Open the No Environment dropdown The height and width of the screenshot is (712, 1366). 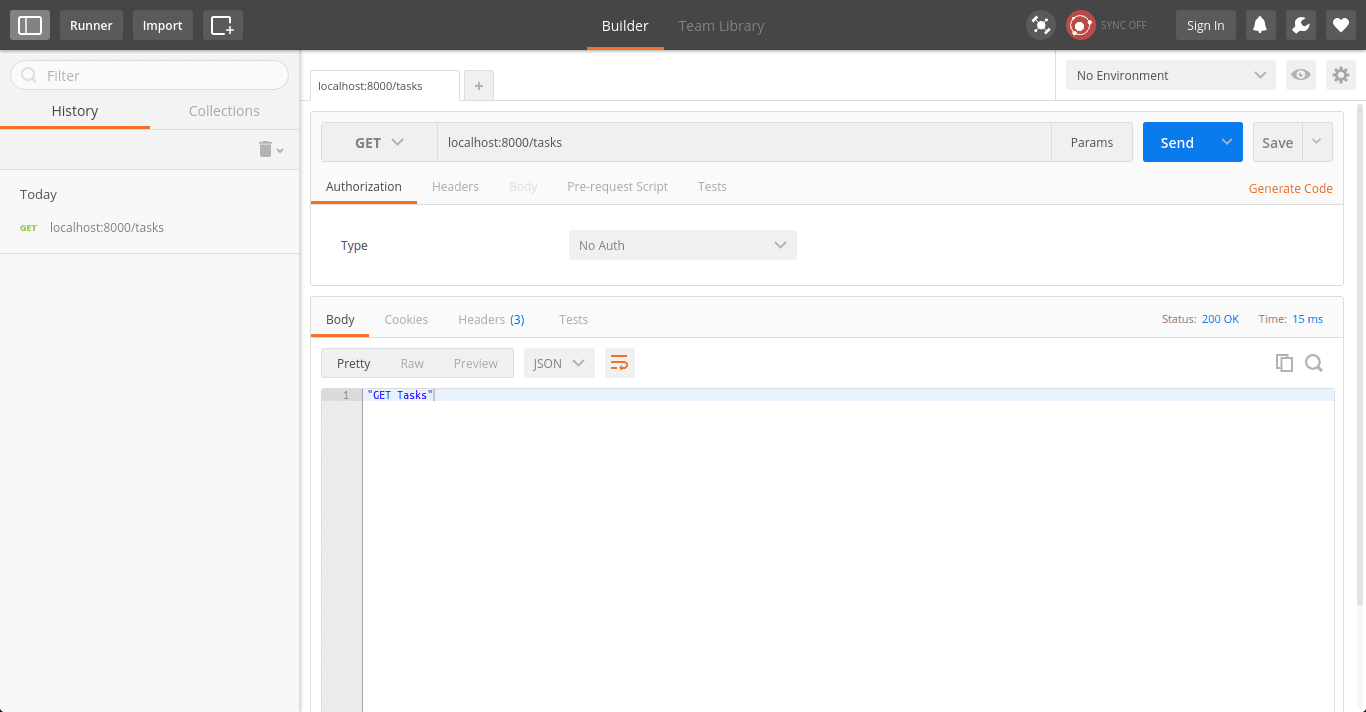(1171, 75)
